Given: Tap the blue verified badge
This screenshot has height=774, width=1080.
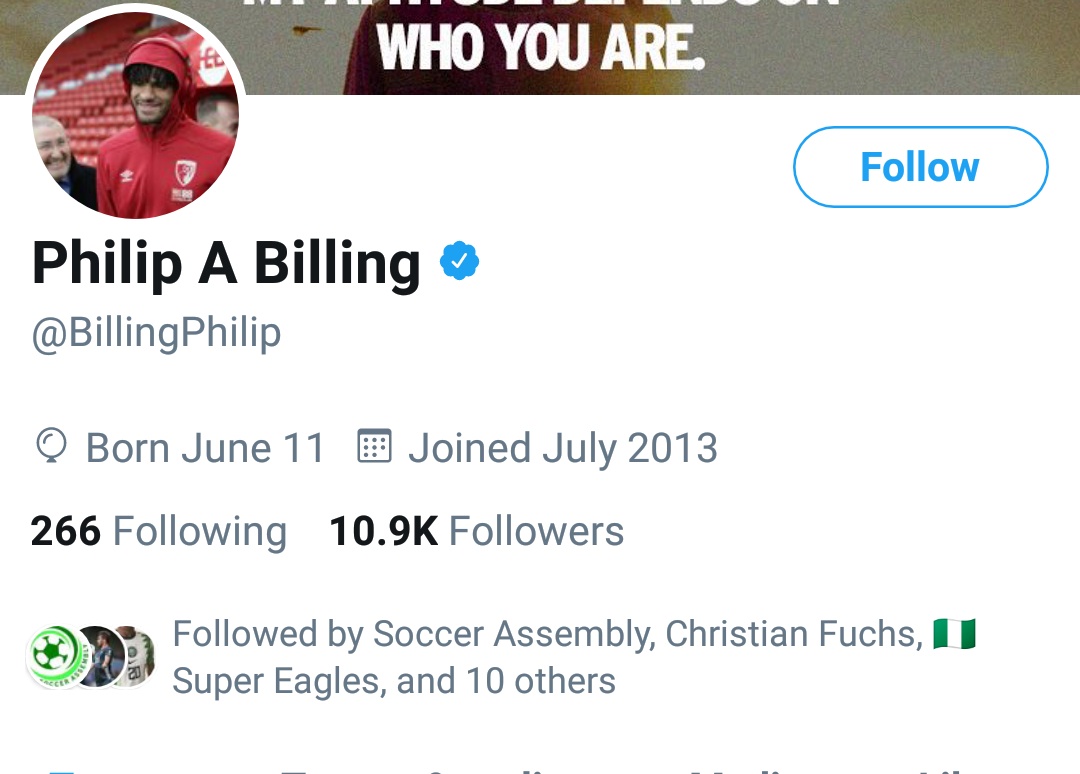Looking at the screenshot, I should 460,262.
